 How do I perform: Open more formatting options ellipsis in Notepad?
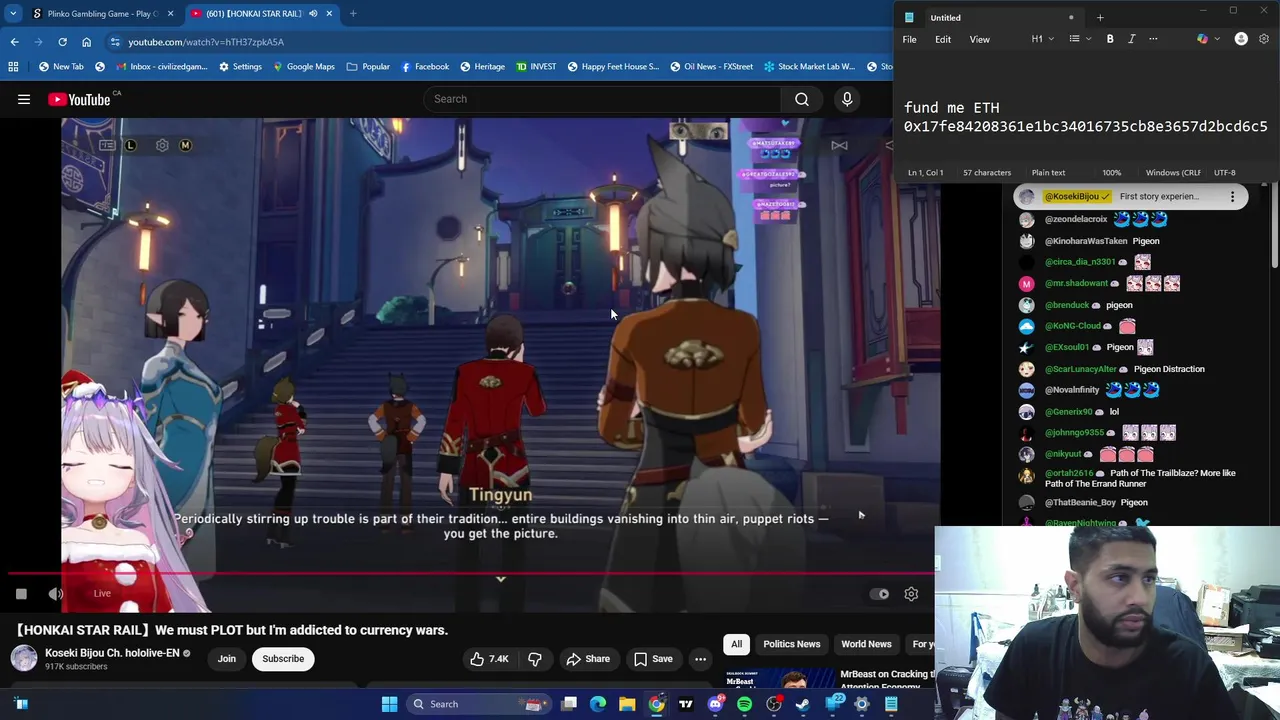(x=1153, y=39)
